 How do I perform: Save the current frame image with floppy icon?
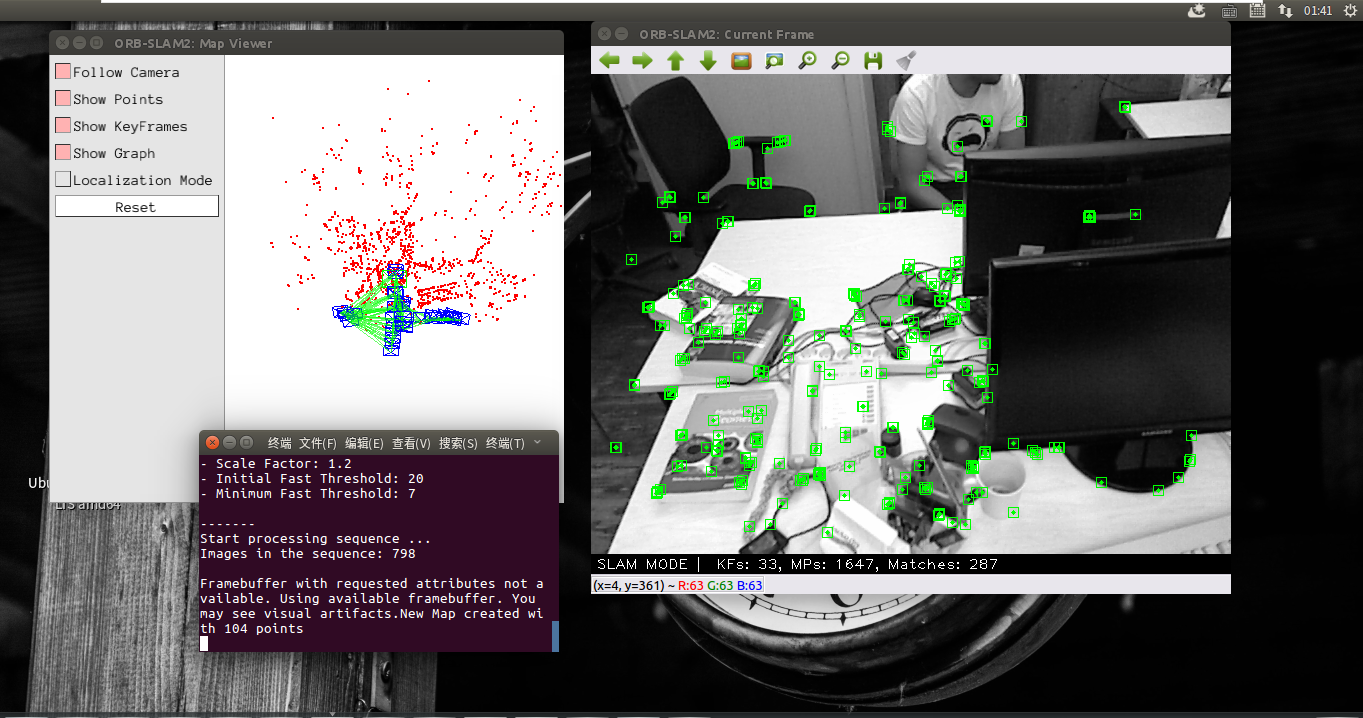click(x=873, y=60)
